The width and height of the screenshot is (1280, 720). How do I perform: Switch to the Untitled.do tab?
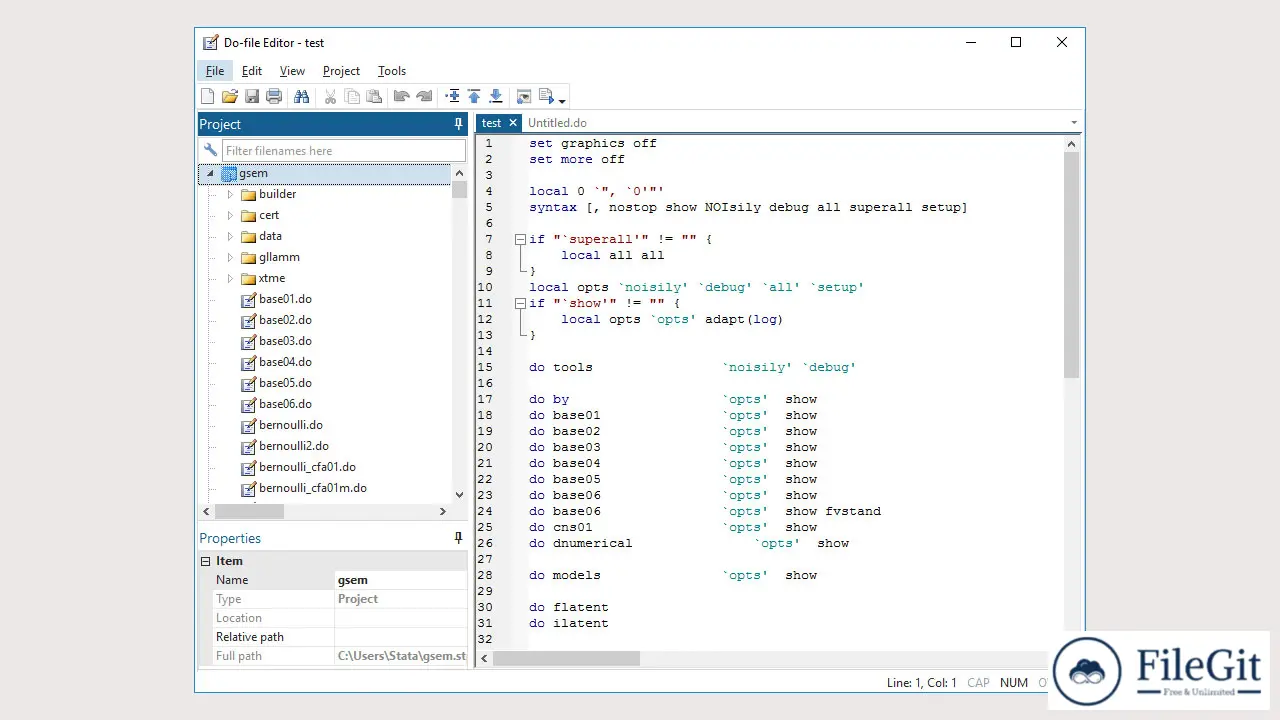click(x=557, y=123)
